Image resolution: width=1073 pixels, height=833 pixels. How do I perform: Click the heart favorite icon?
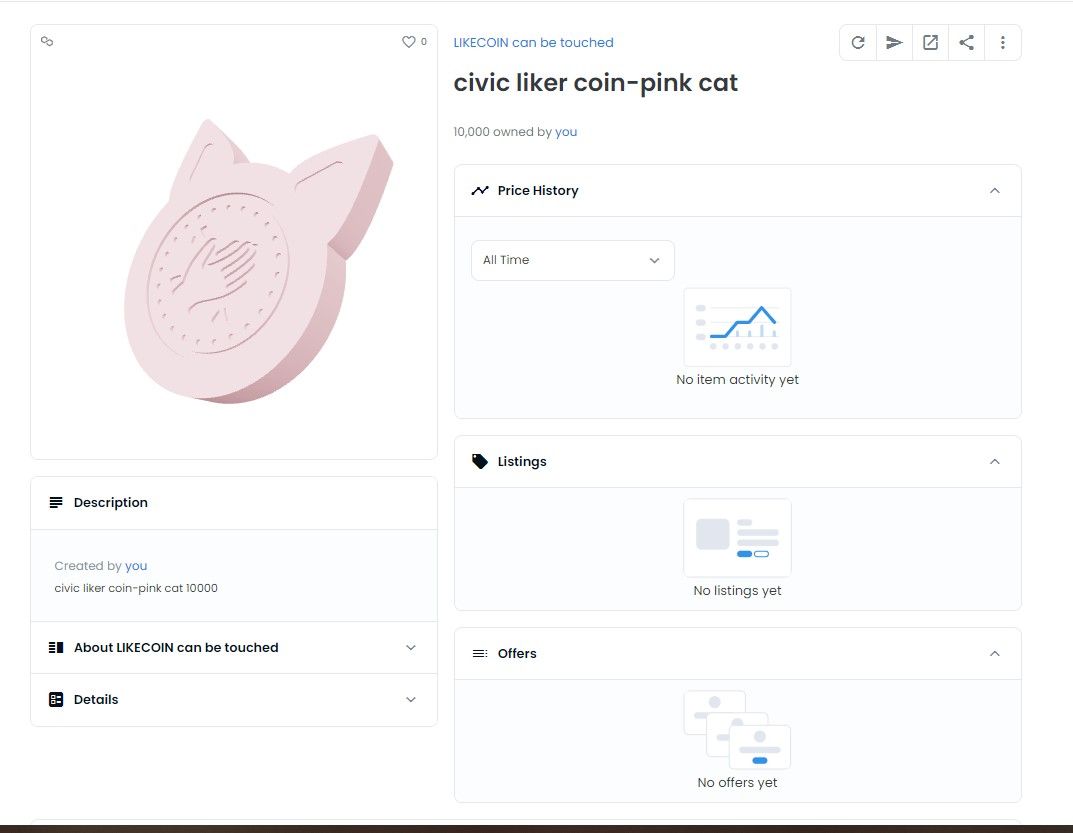pyautogui.click(x=408, y=42)
